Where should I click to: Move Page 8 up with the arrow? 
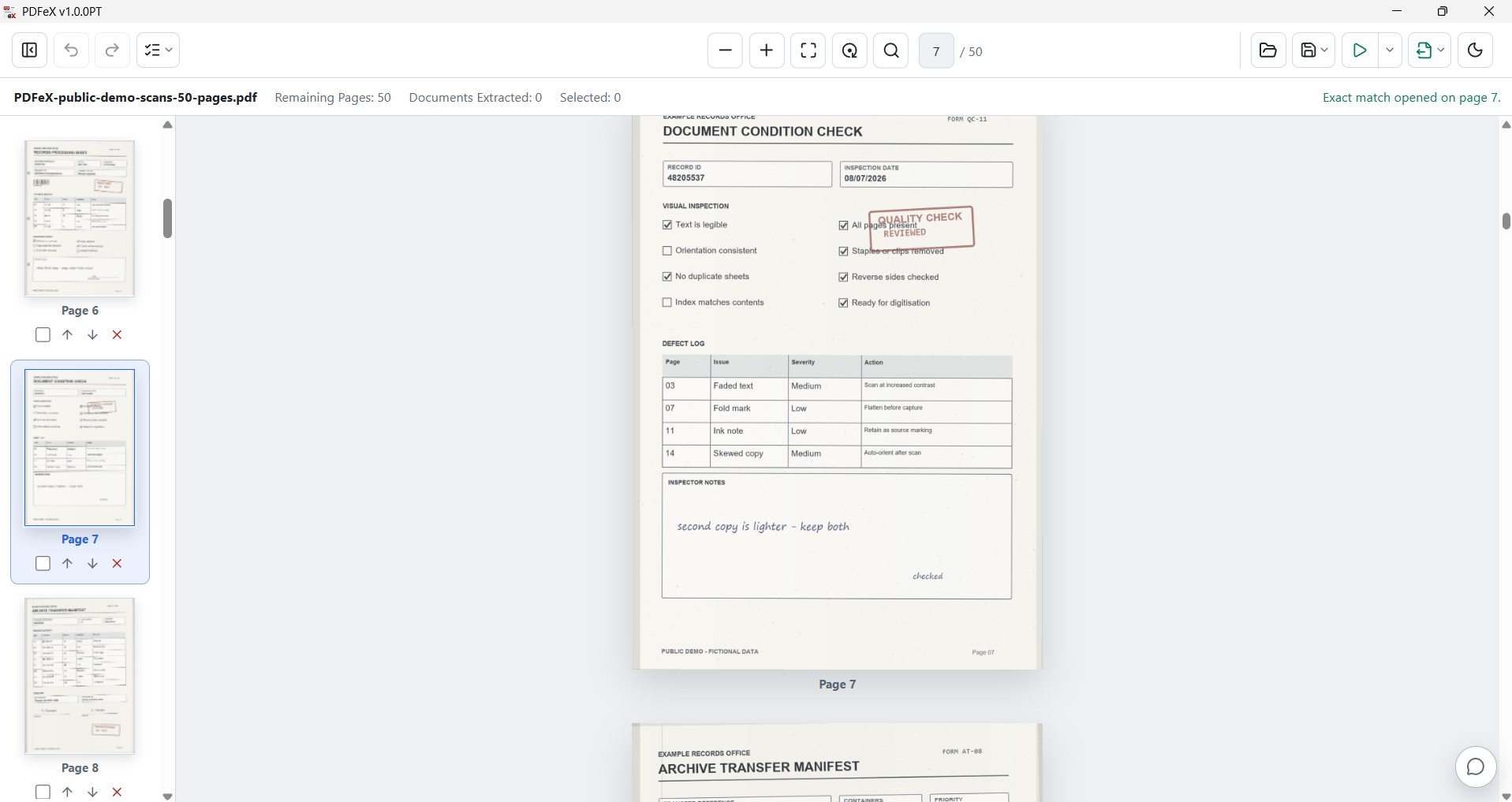coord(68,792)
